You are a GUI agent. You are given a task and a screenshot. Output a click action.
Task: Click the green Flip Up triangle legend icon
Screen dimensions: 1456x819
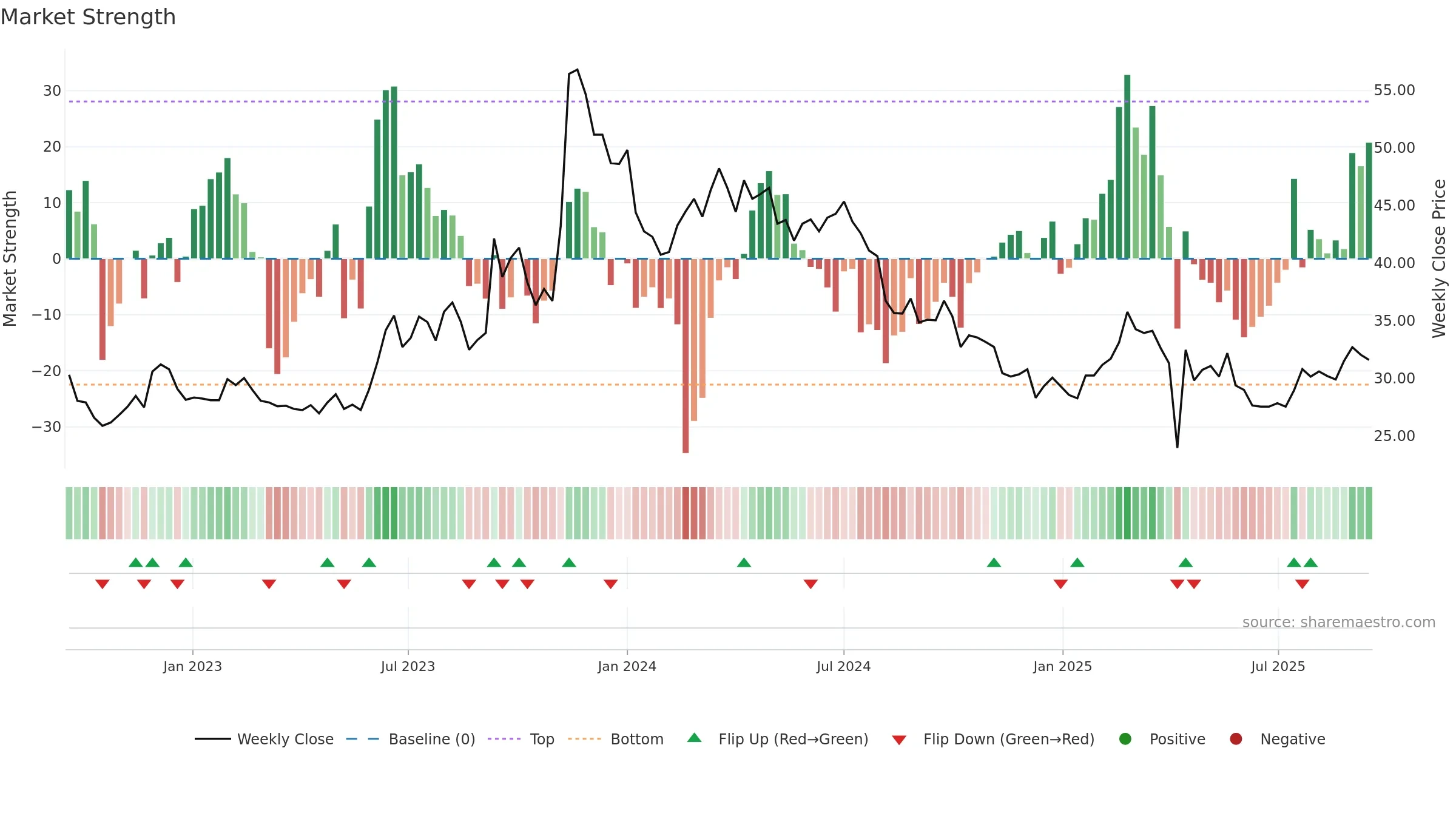pyautogui.click(x=695, y=738)
